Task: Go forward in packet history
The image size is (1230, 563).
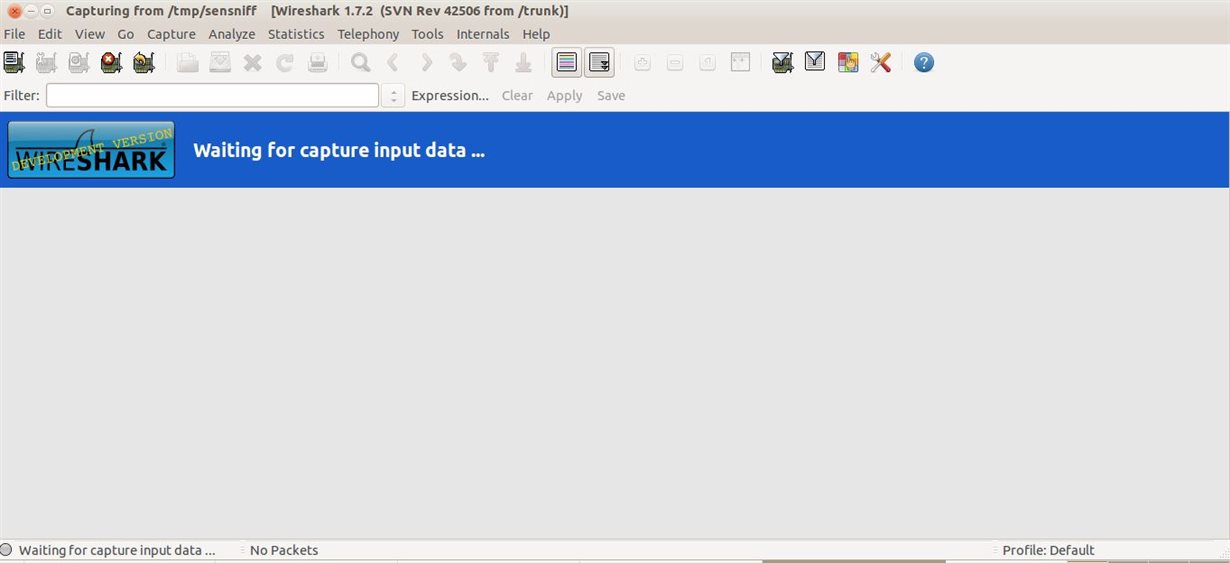Action: [x=426, y=63]
